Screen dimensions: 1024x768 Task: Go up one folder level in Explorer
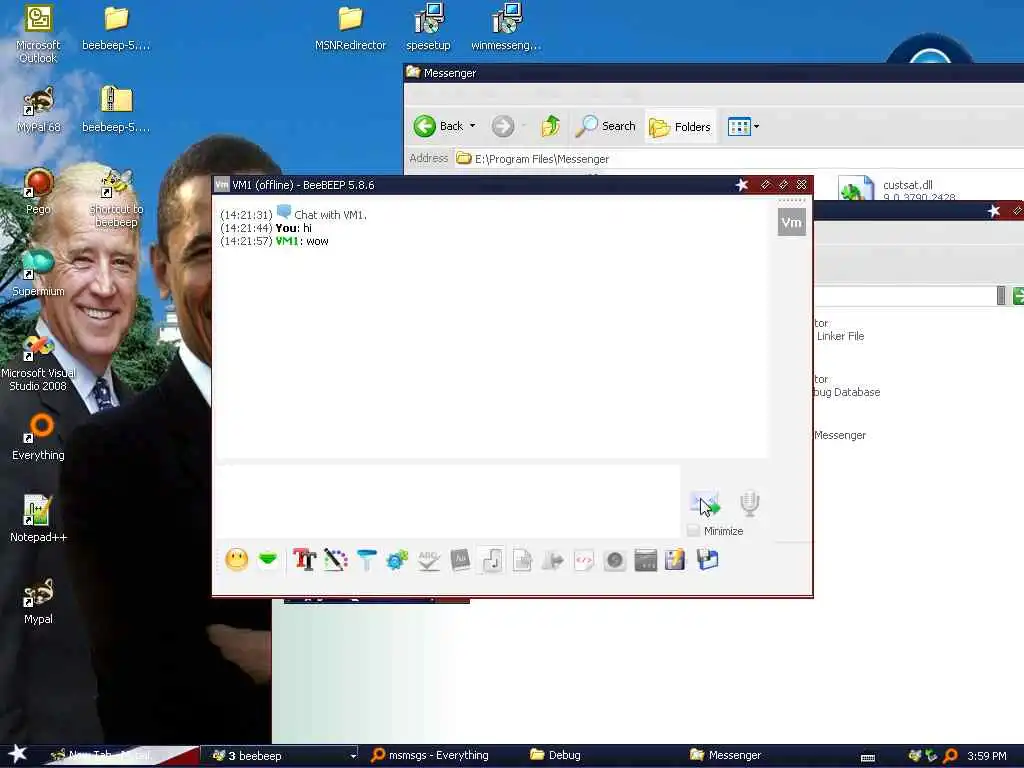(551, 126)
